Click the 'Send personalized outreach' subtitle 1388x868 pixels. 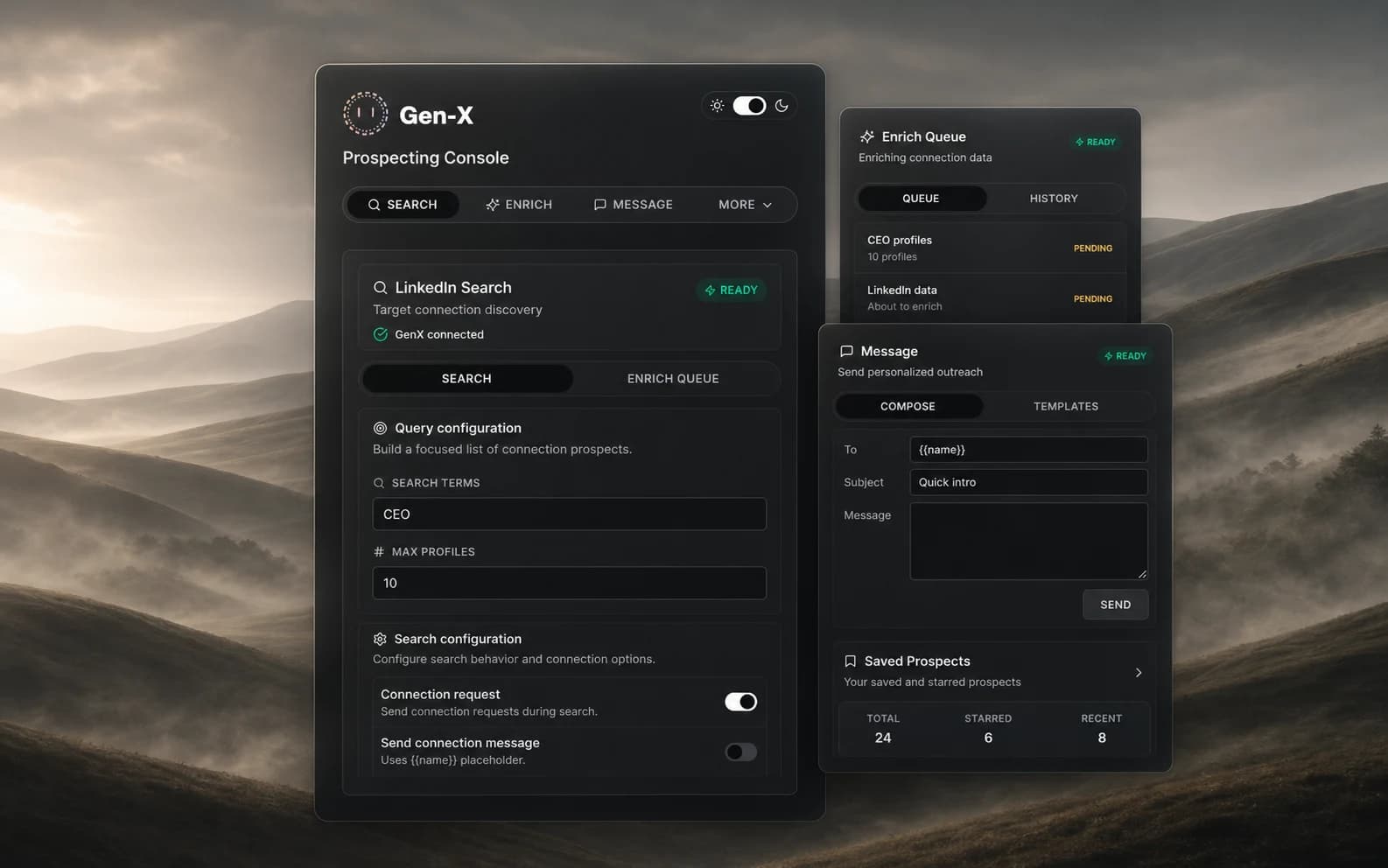pyautogui.click(x=910, y=372)
